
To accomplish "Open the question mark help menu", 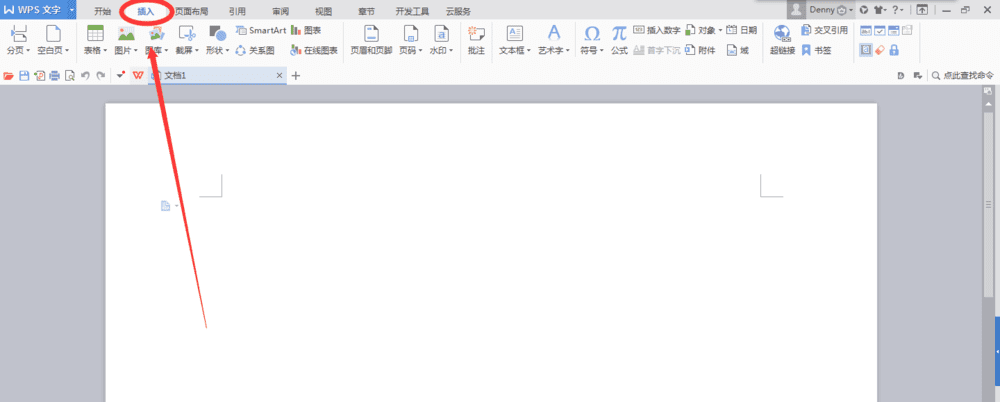I will click(x=898, y=10).
